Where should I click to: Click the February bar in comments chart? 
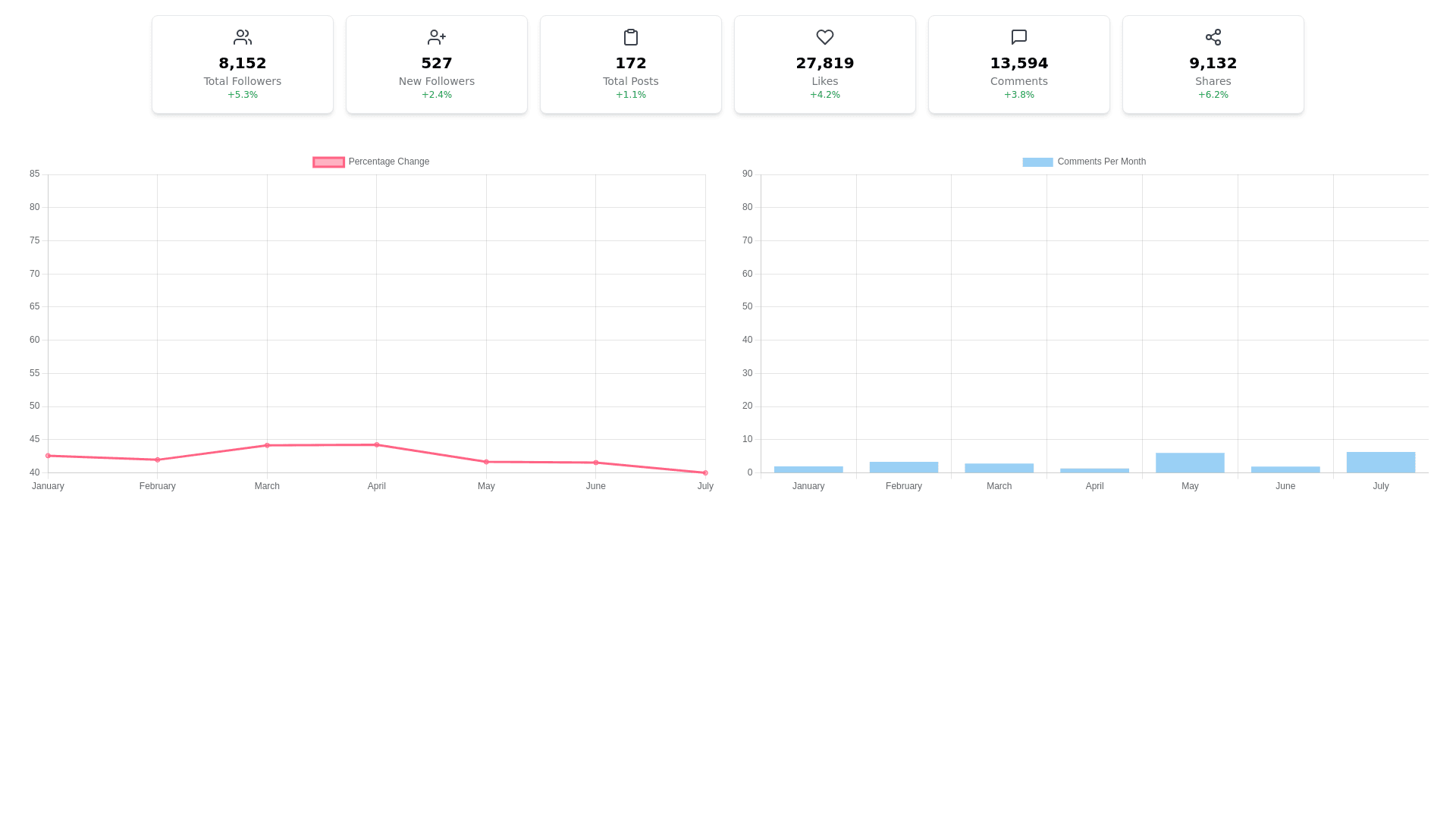903,467
